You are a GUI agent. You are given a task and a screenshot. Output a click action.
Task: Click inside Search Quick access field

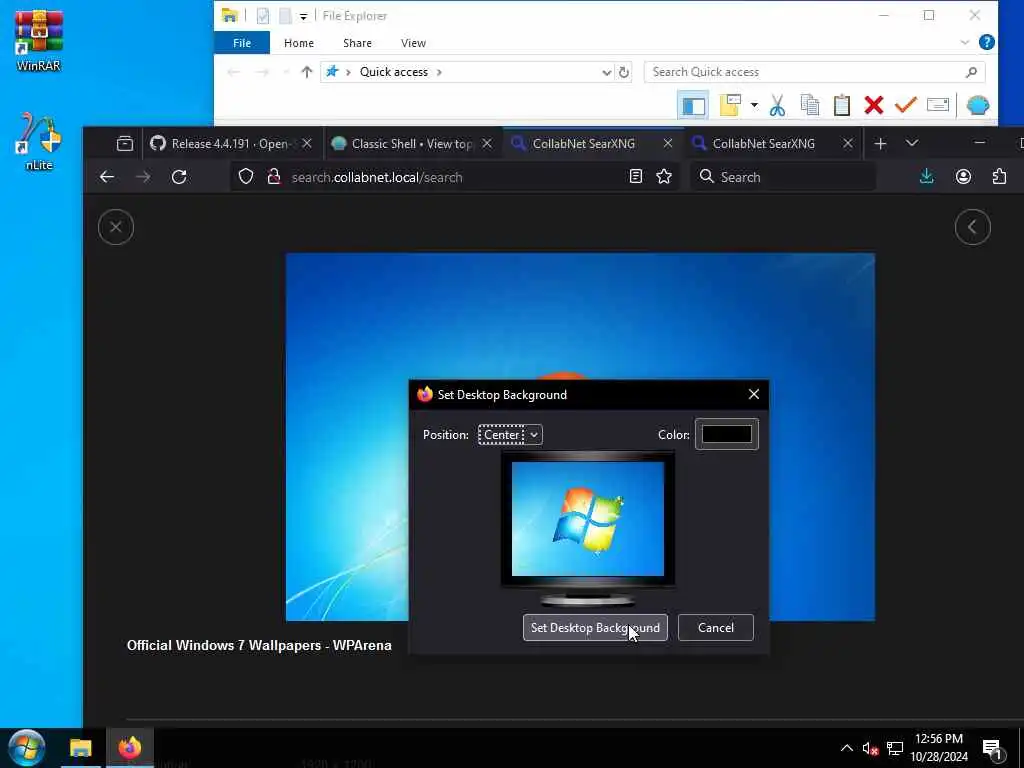(814, 72)
